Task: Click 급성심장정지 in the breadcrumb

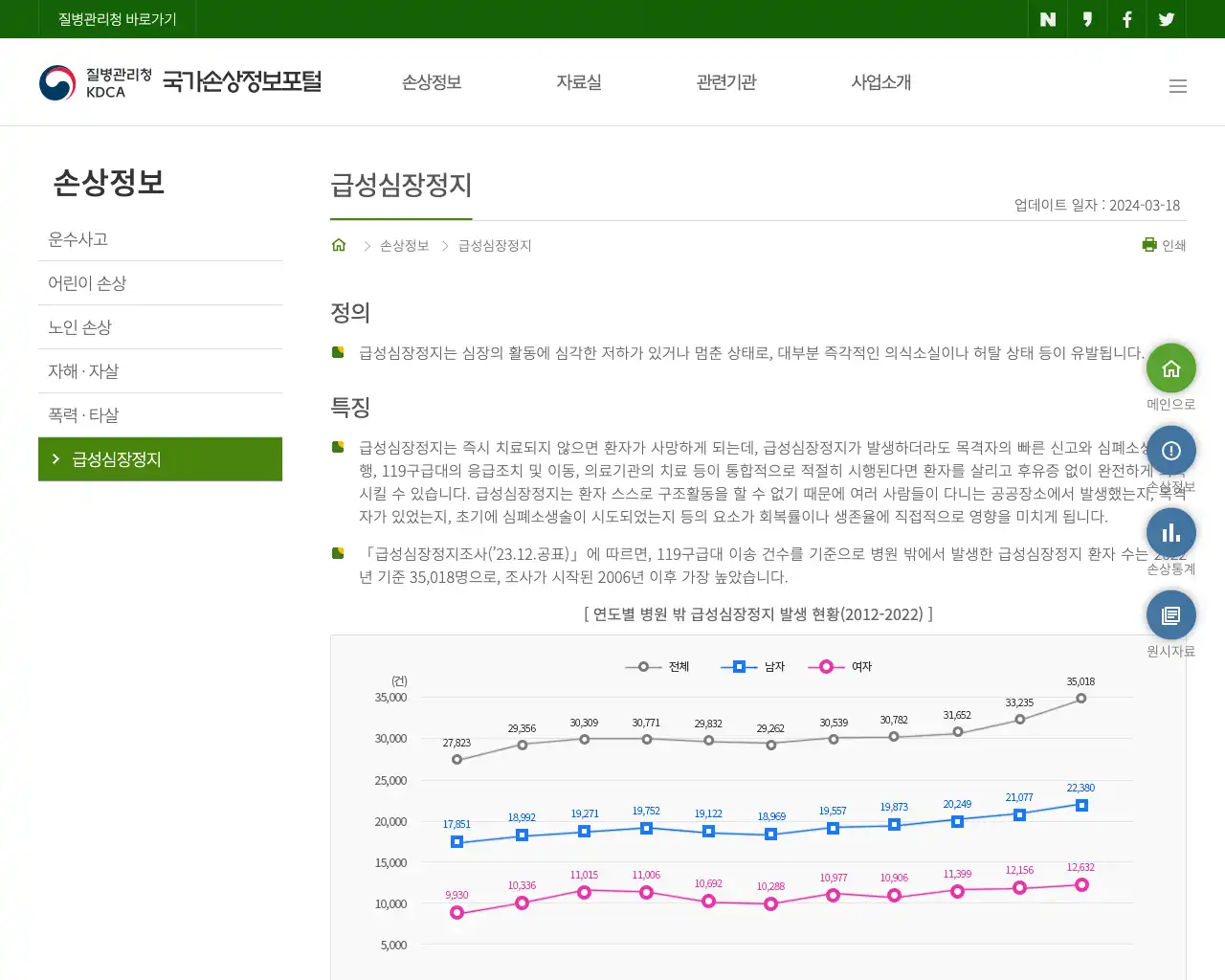Action: (495, 246)
